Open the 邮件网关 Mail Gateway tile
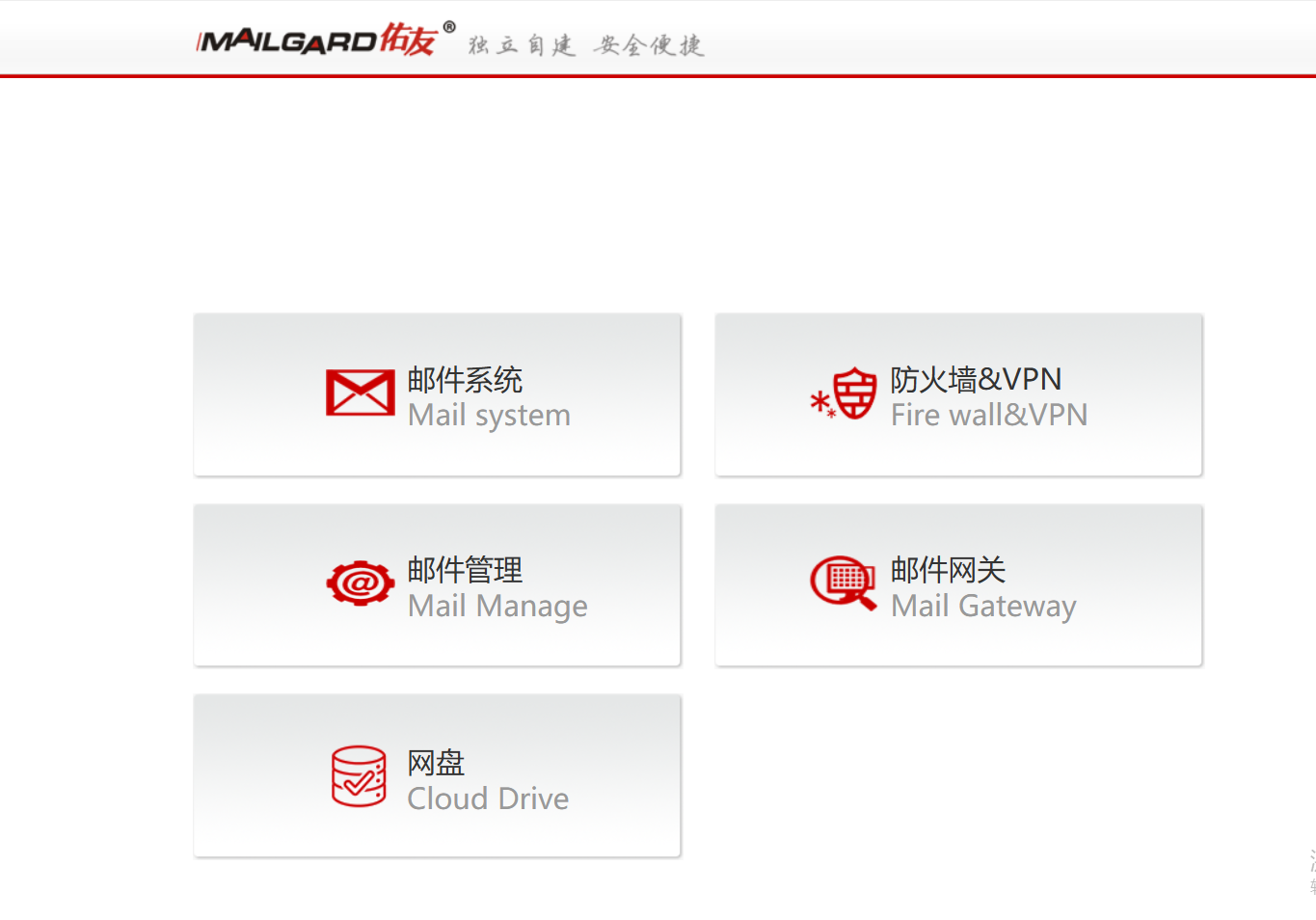 [958, 585]
